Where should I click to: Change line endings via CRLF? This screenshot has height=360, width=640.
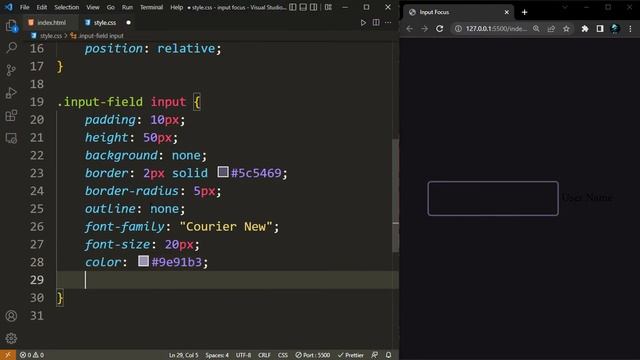pyautogui.click(x=264, y=355)
